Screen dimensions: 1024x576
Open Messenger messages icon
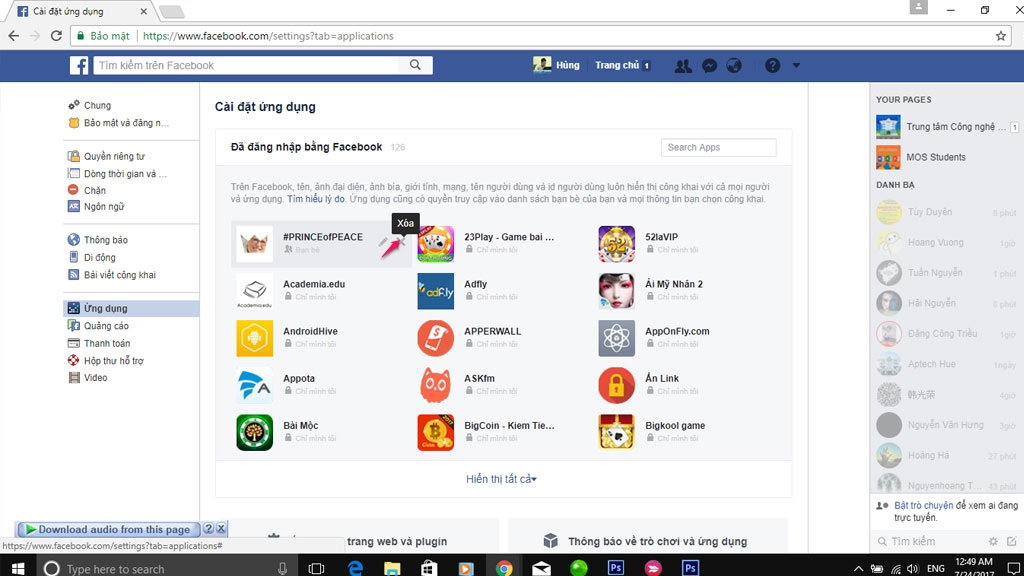point(709,65)
